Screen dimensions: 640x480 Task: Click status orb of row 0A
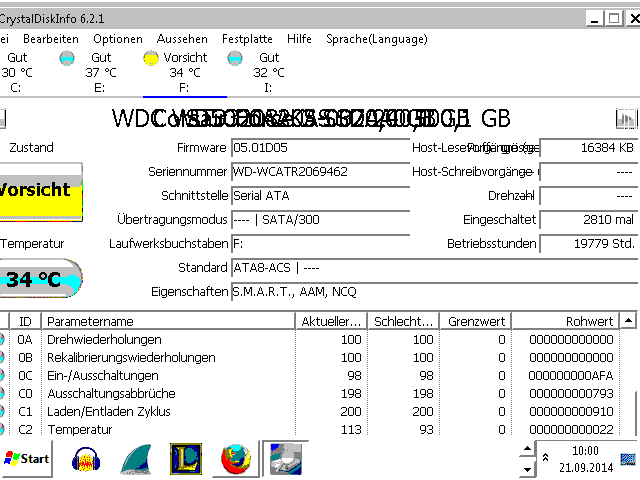click(2, 340)
